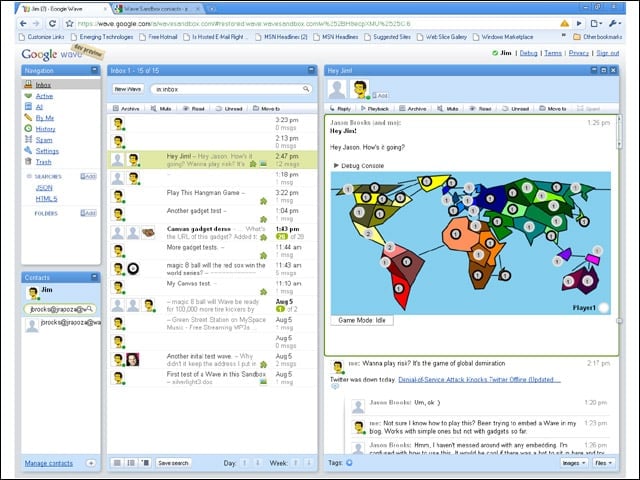Open the History section

point(45,129)
